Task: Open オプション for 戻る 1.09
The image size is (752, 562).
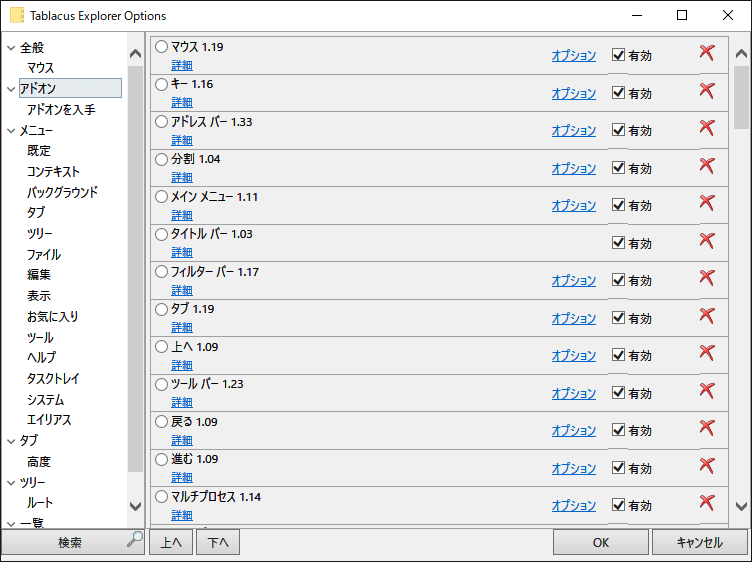Action: (x=574, y=431)
